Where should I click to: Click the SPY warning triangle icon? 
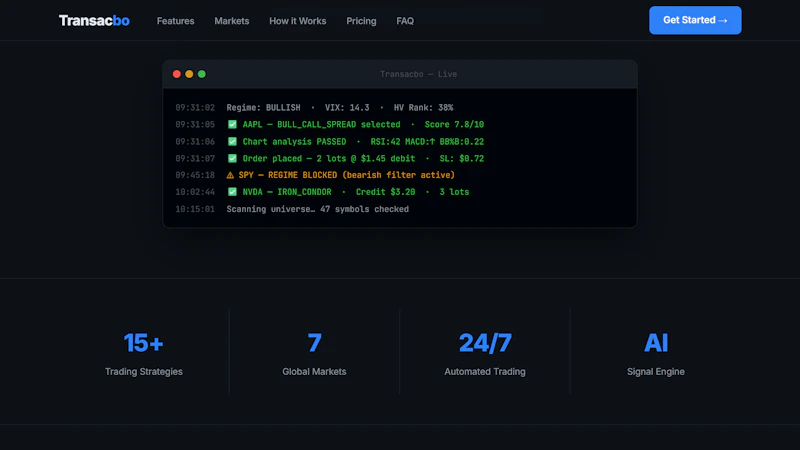click(x=230, y=175)
